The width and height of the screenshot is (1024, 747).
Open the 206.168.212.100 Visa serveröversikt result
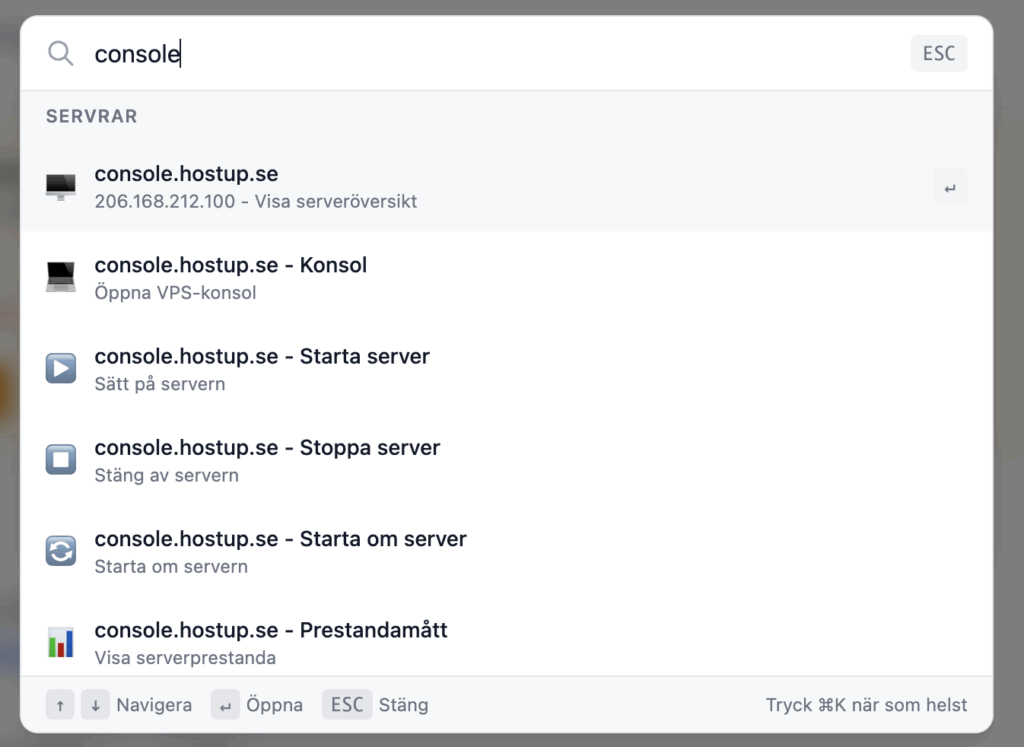[x=255, y=201]
